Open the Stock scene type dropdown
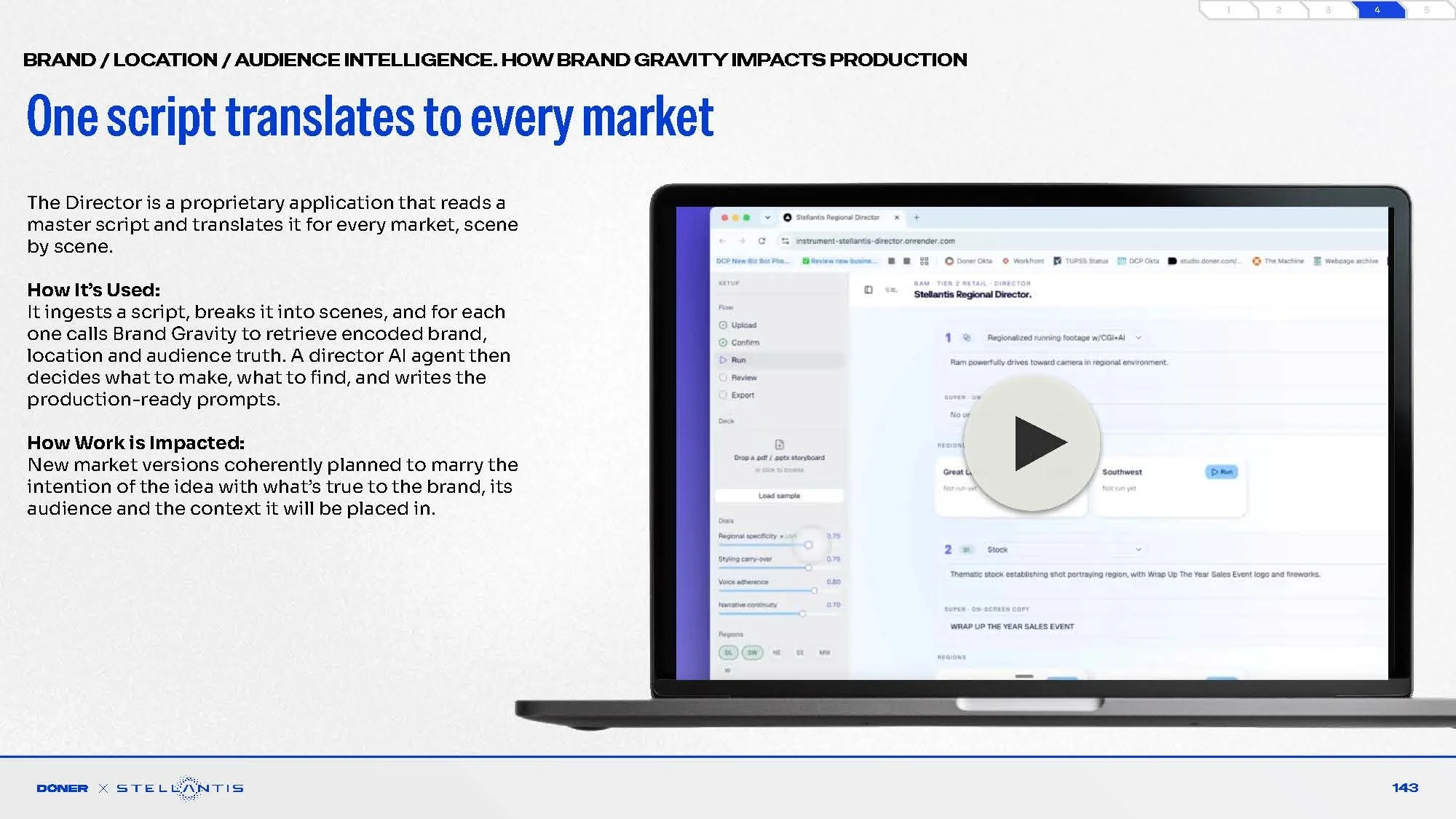Viewport: 1456px width, 819px height. (x=1065, y=550)
